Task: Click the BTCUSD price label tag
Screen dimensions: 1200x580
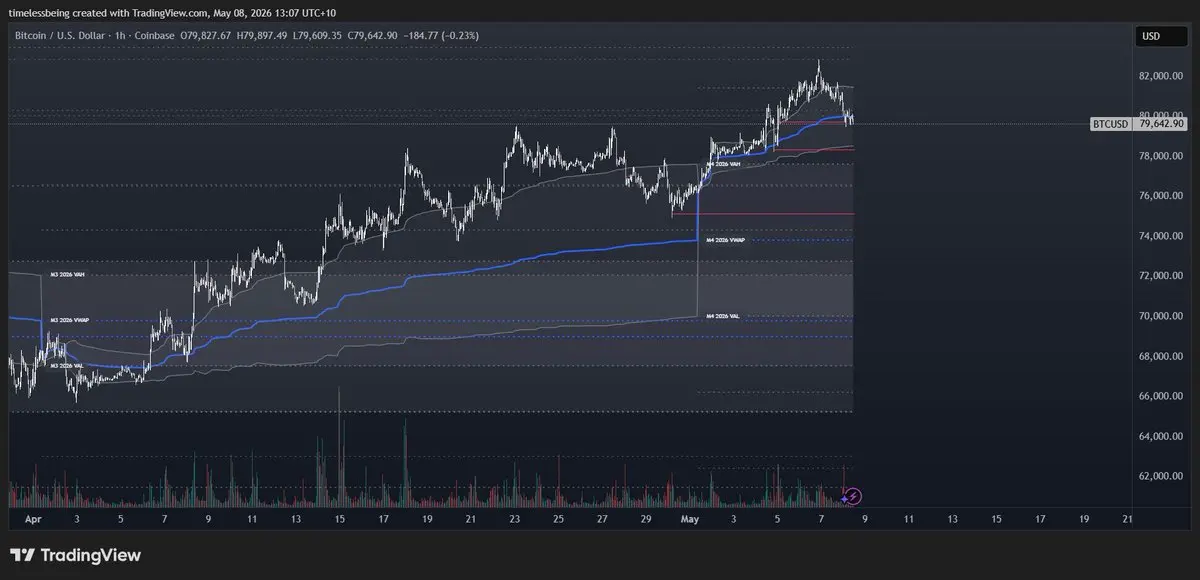Action: [1111, 124]
